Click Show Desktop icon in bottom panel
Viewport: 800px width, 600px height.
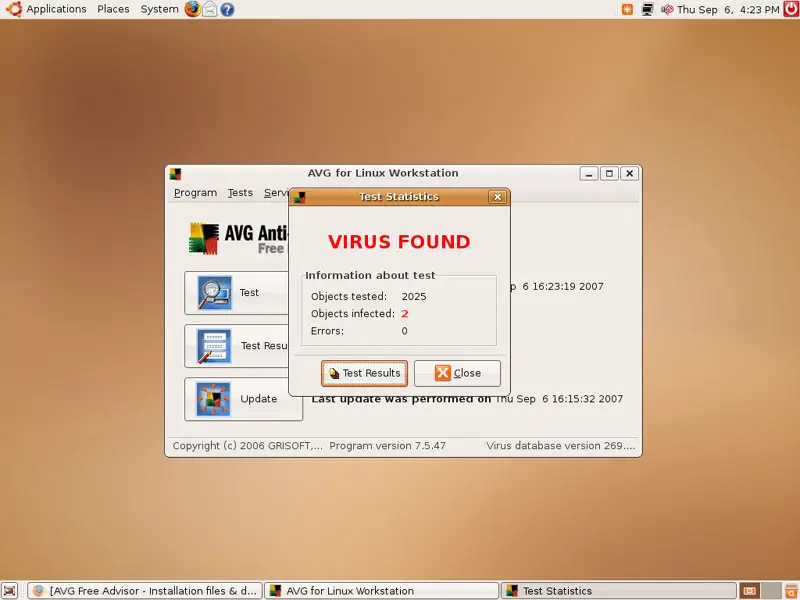point(10,591)
